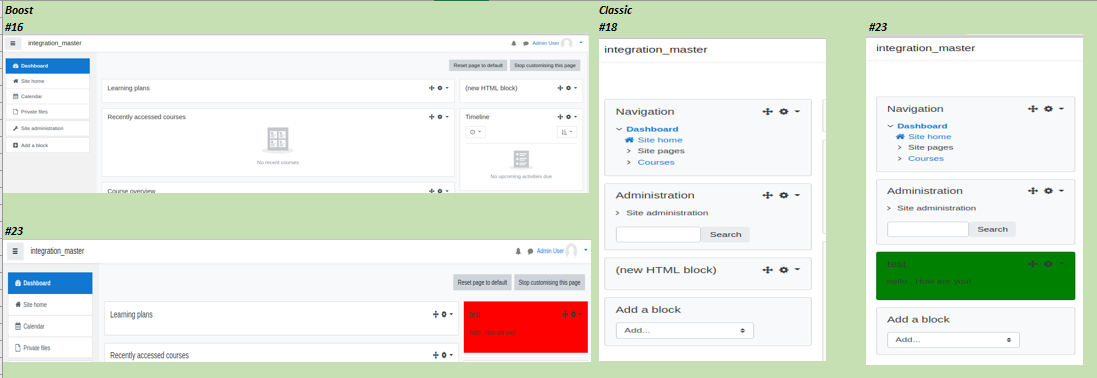Click Search button in Classic #18

tap(726, 234)
